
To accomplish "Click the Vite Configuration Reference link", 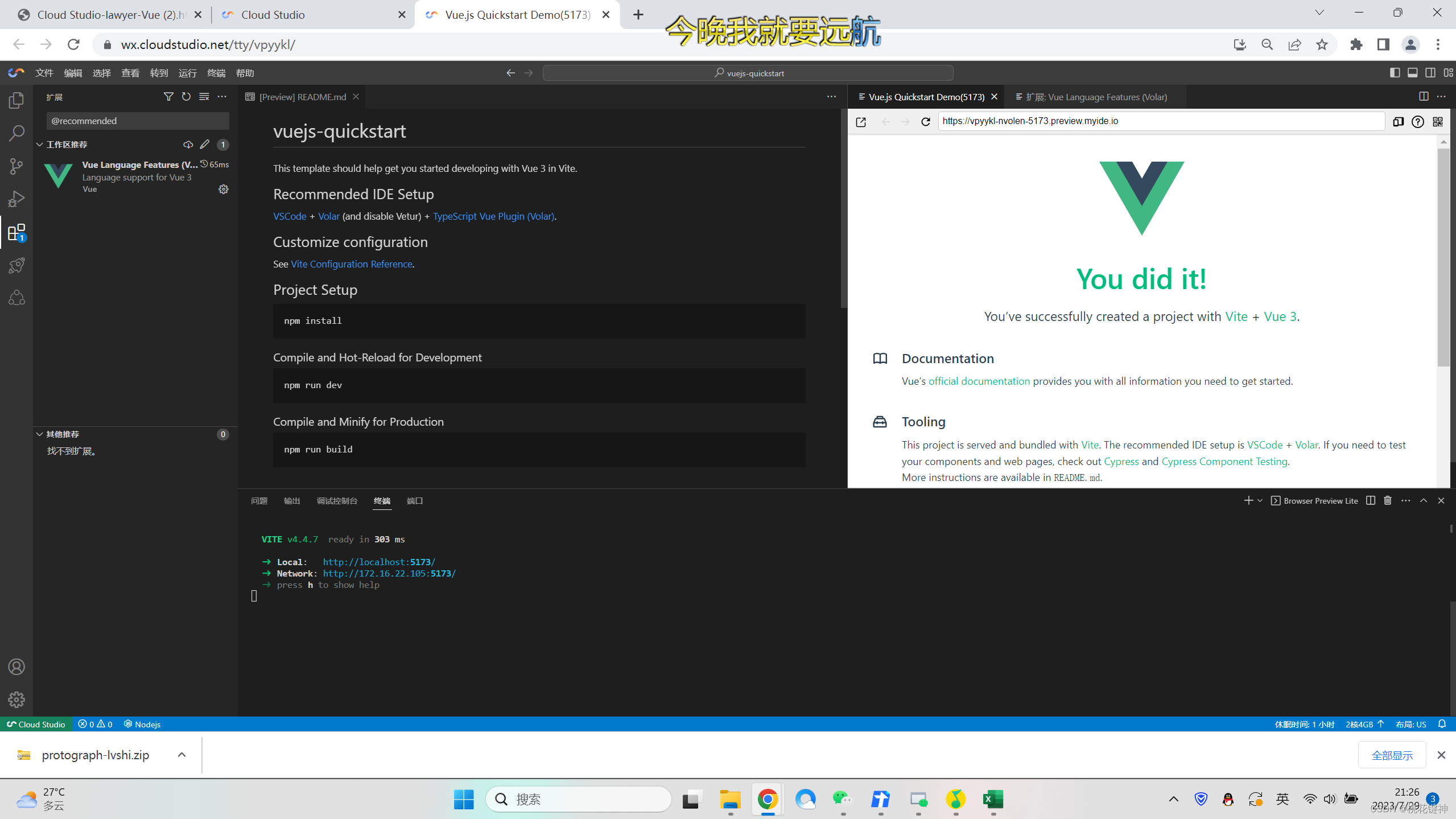I will tap(352, 264).
